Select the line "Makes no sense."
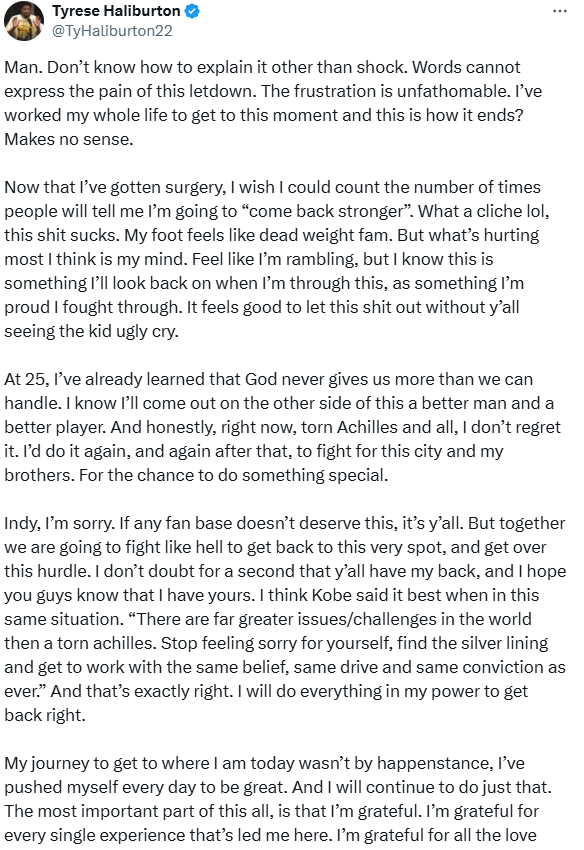 click(x=69, y=139)
